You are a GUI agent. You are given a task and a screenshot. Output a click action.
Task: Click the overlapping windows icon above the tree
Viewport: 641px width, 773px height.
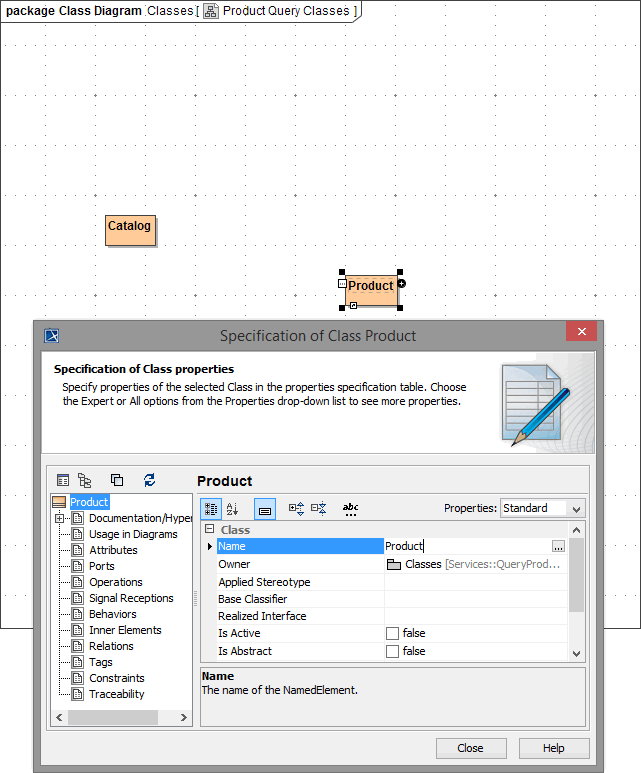click(117, 481)
